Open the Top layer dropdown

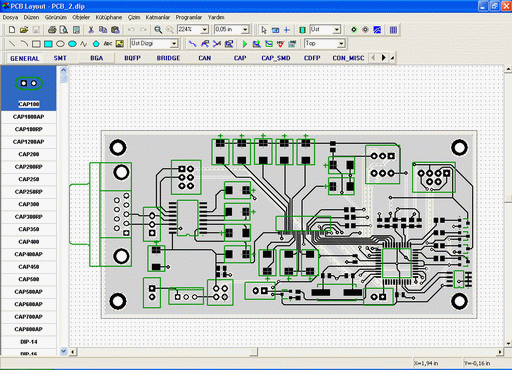(341, 44)
